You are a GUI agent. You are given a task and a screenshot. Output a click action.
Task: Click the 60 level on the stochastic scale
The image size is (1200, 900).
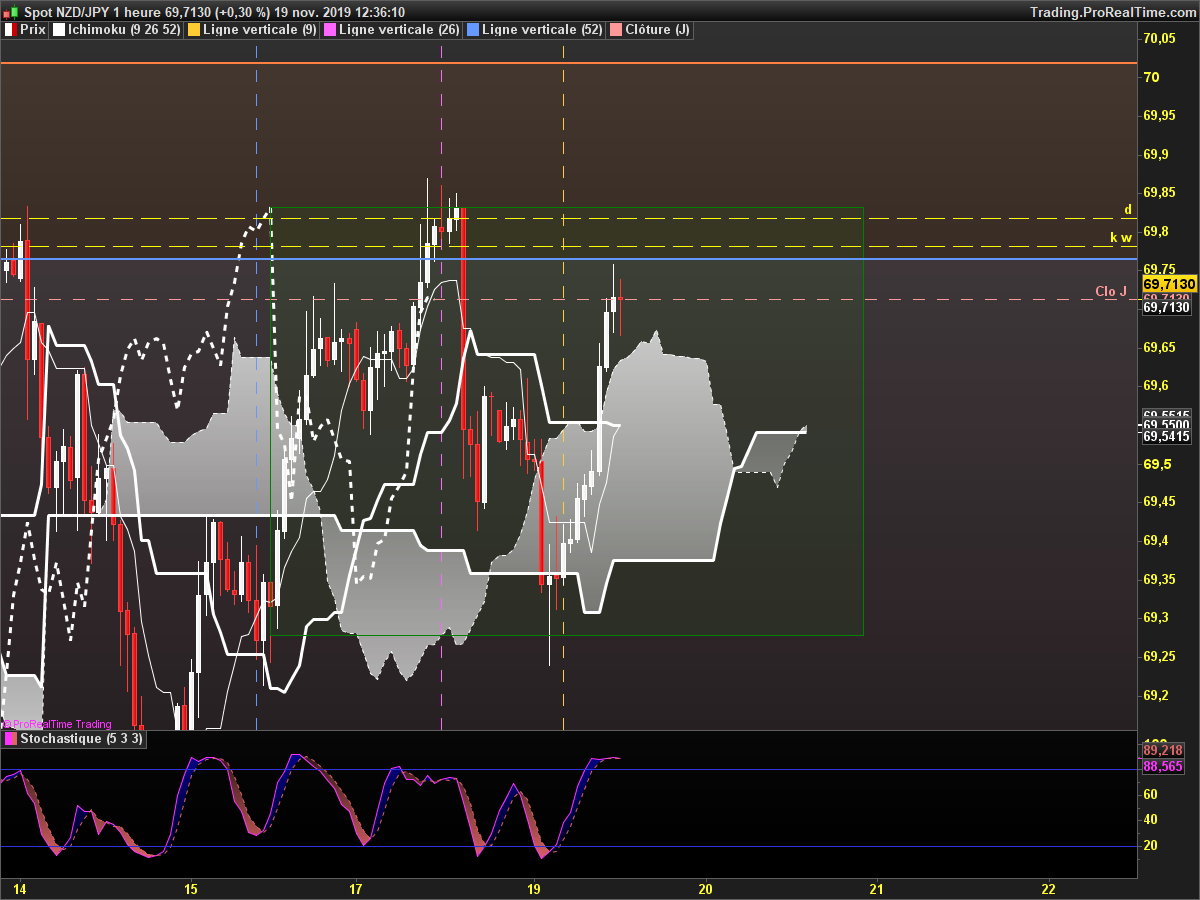click(1151, 794)
